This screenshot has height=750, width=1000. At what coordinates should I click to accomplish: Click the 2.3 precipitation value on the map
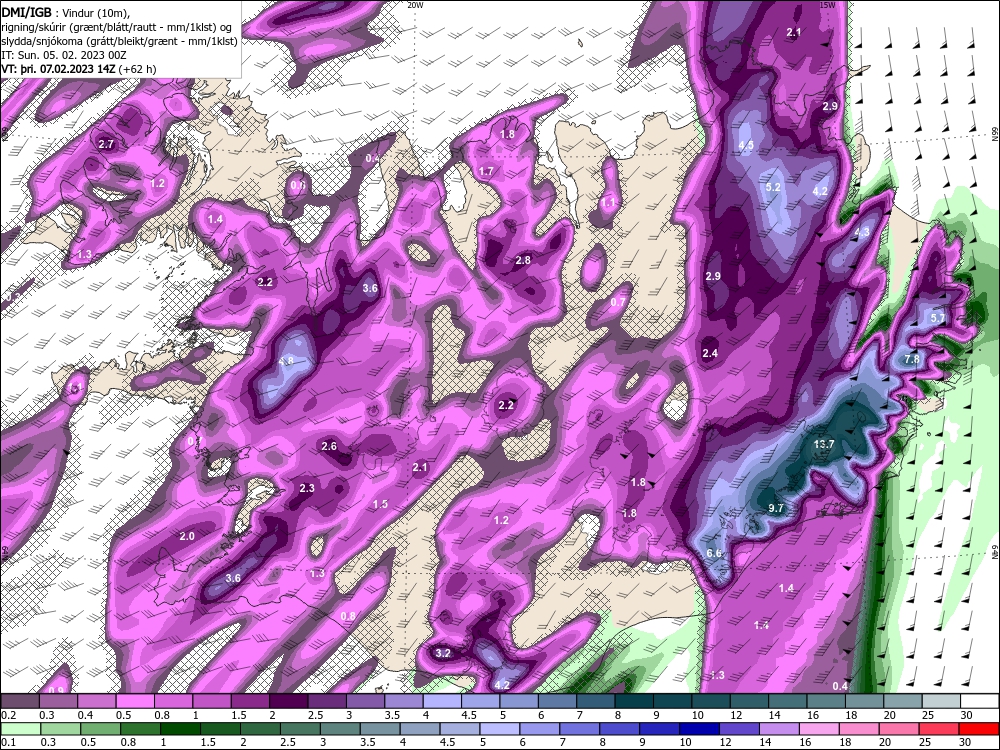coord(307,488)
